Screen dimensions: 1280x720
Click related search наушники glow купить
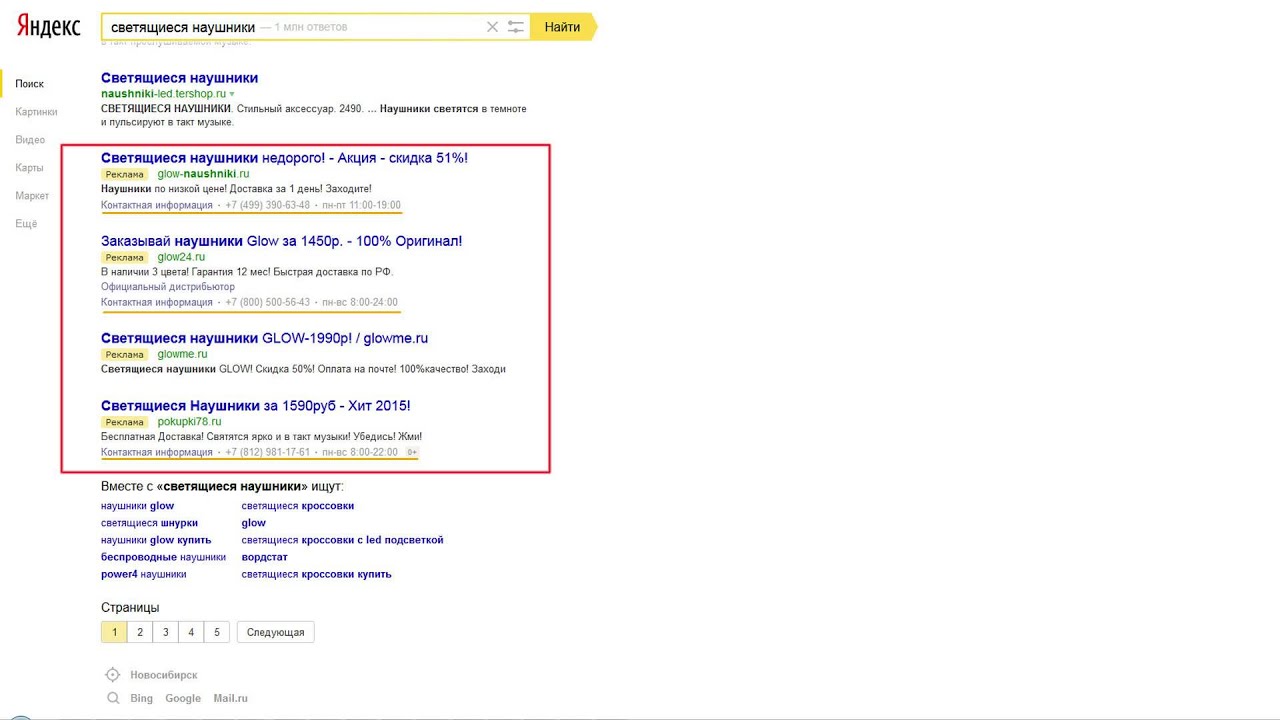(x=156, y=540)
